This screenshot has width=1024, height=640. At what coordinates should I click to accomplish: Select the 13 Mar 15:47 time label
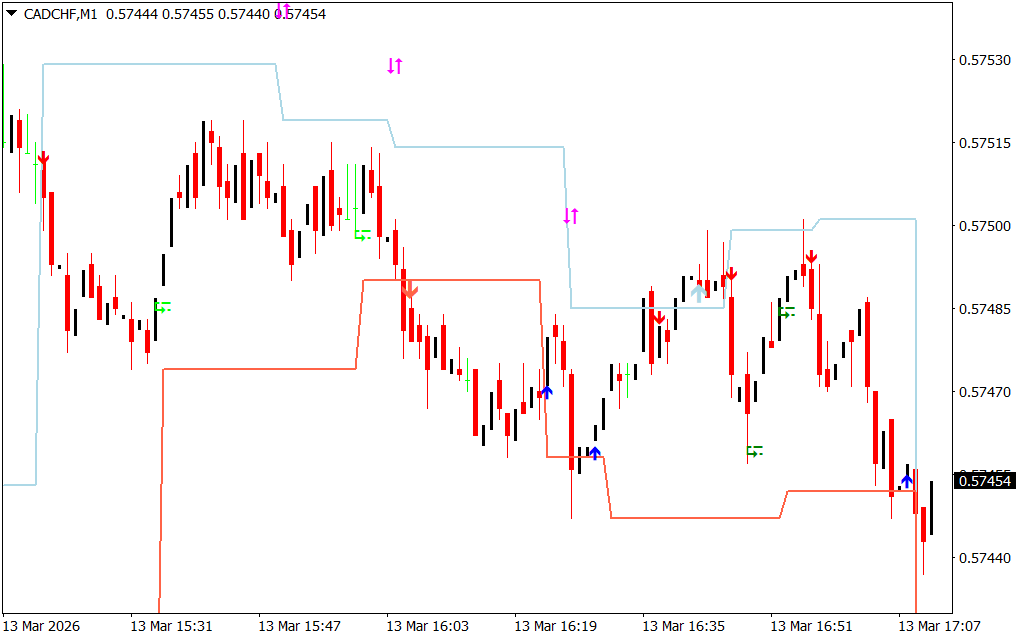299,626
